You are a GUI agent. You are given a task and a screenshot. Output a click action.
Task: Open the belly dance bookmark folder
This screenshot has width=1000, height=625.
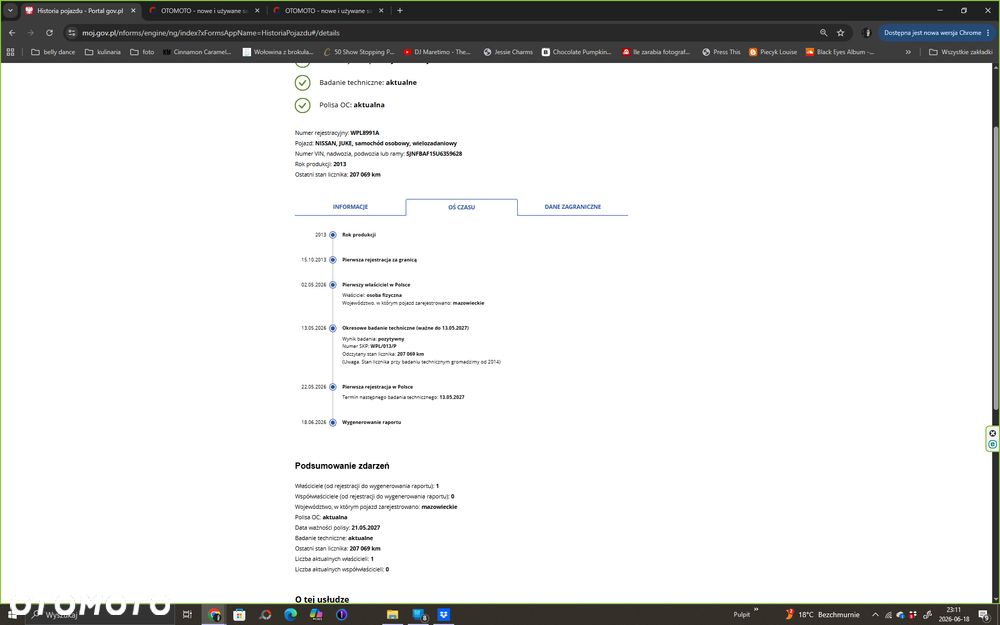53,52
